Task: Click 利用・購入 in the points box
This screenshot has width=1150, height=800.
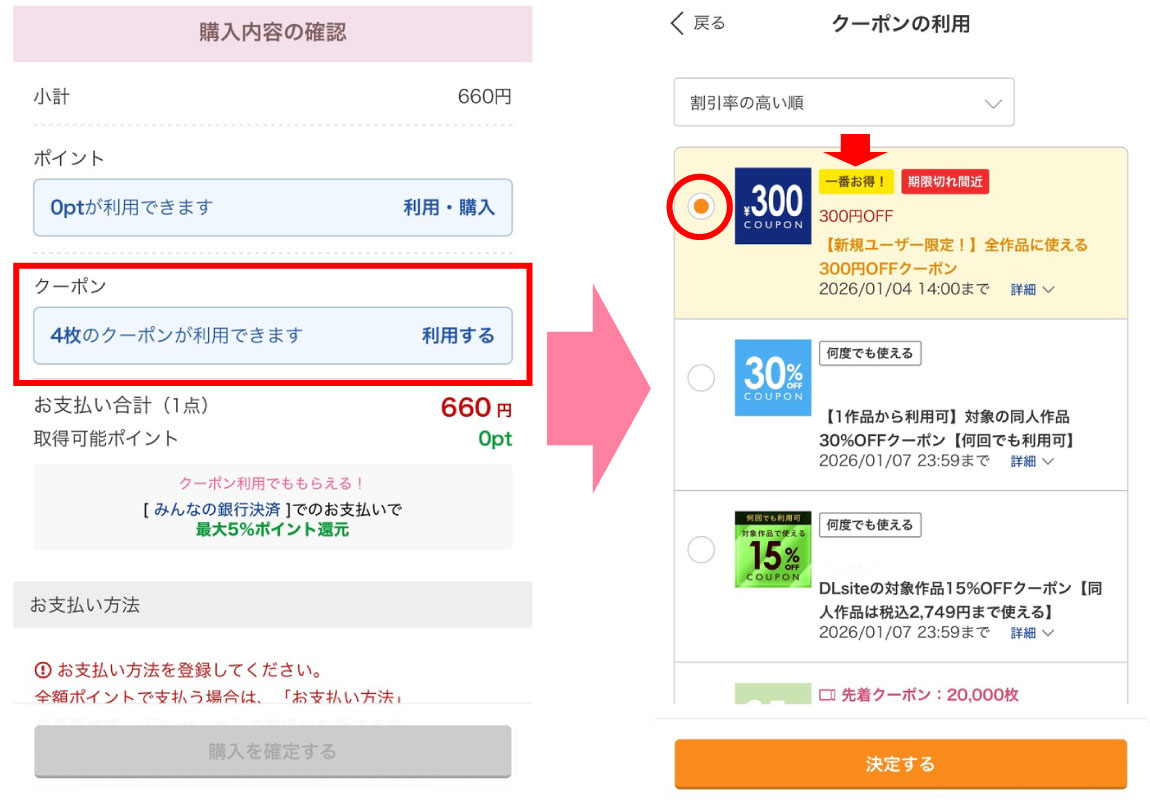Action: point(448,208)
